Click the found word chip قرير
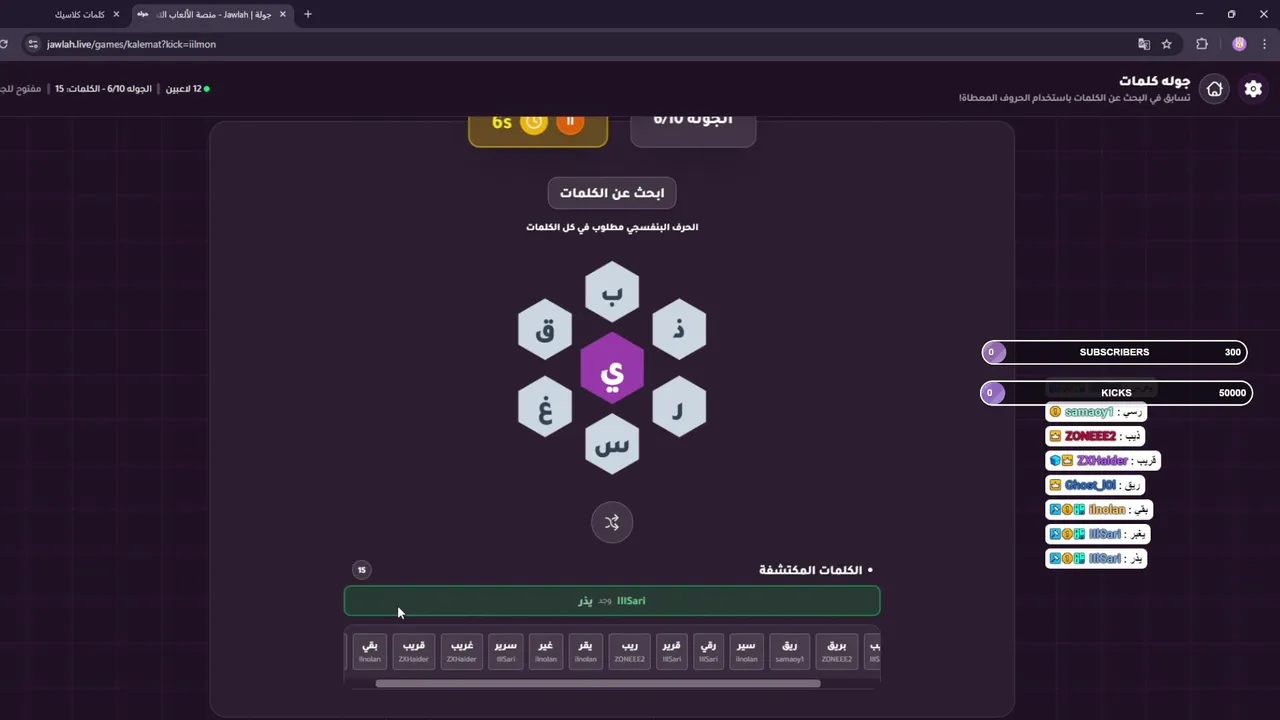 coord(671,651)
